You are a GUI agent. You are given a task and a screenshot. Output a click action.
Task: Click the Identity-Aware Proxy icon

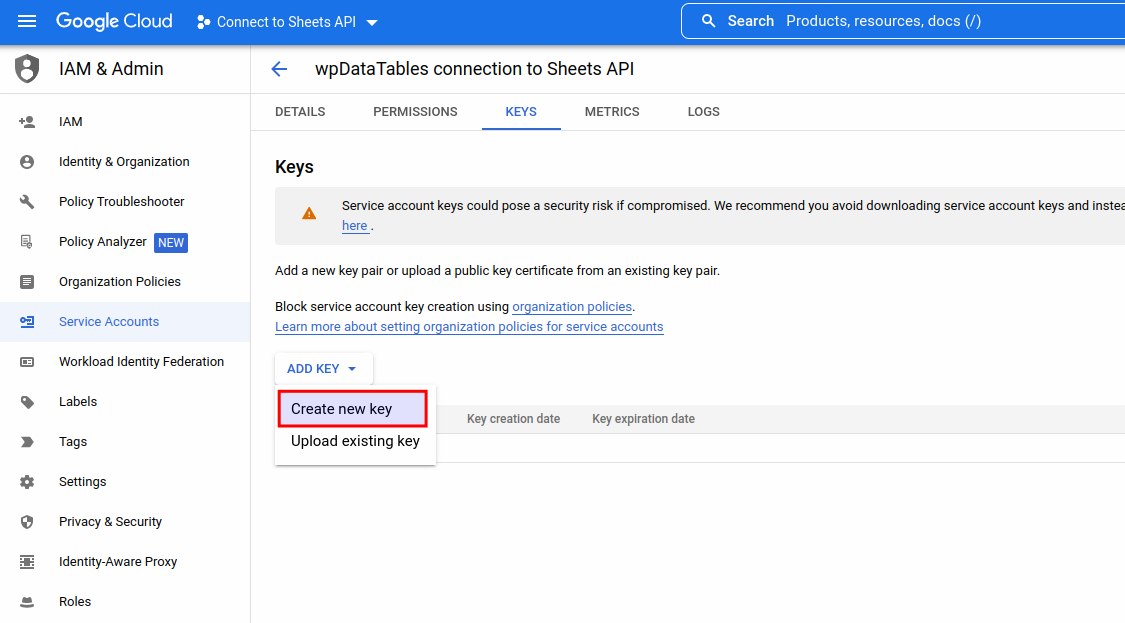coord(27,562)
